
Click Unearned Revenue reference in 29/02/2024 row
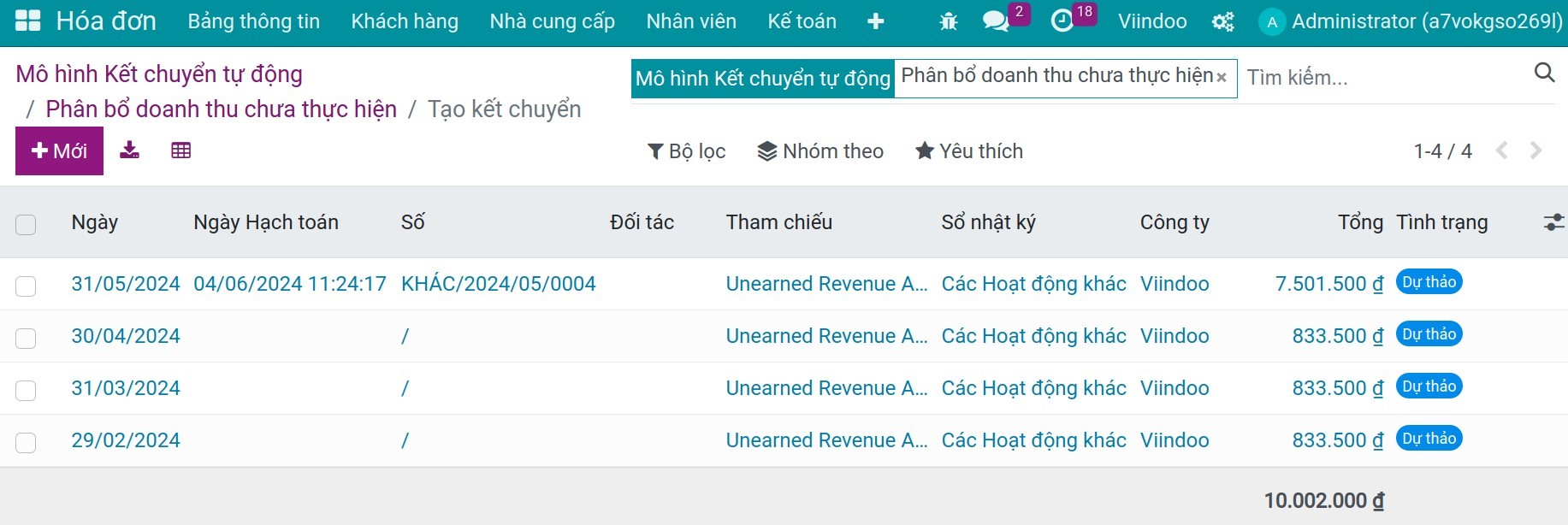point(826,440)
